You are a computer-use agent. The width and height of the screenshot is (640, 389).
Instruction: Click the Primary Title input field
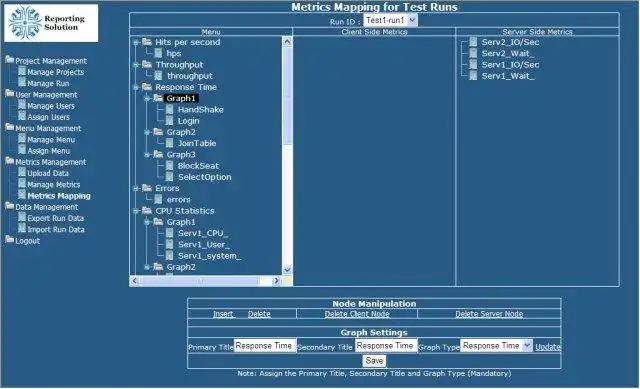pos(264,346)
